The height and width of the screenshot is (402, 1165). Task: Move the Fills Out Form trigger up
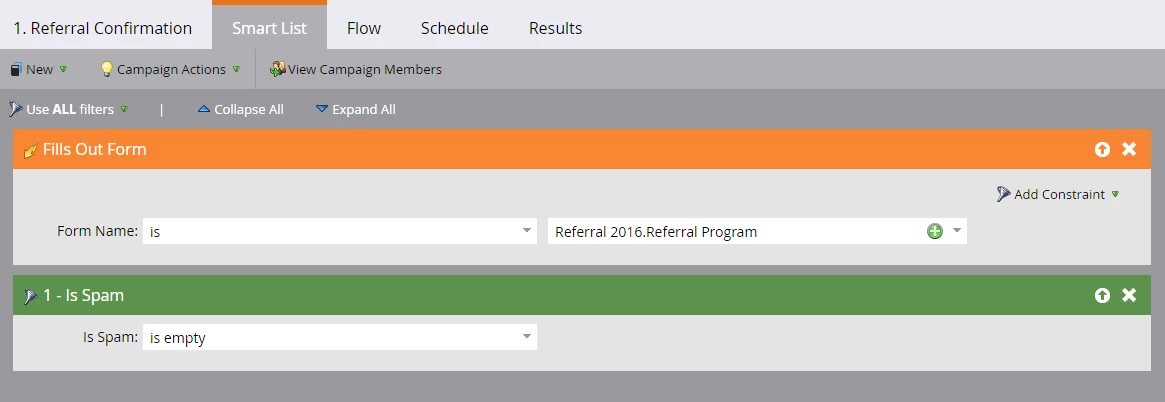(1102, 149)
